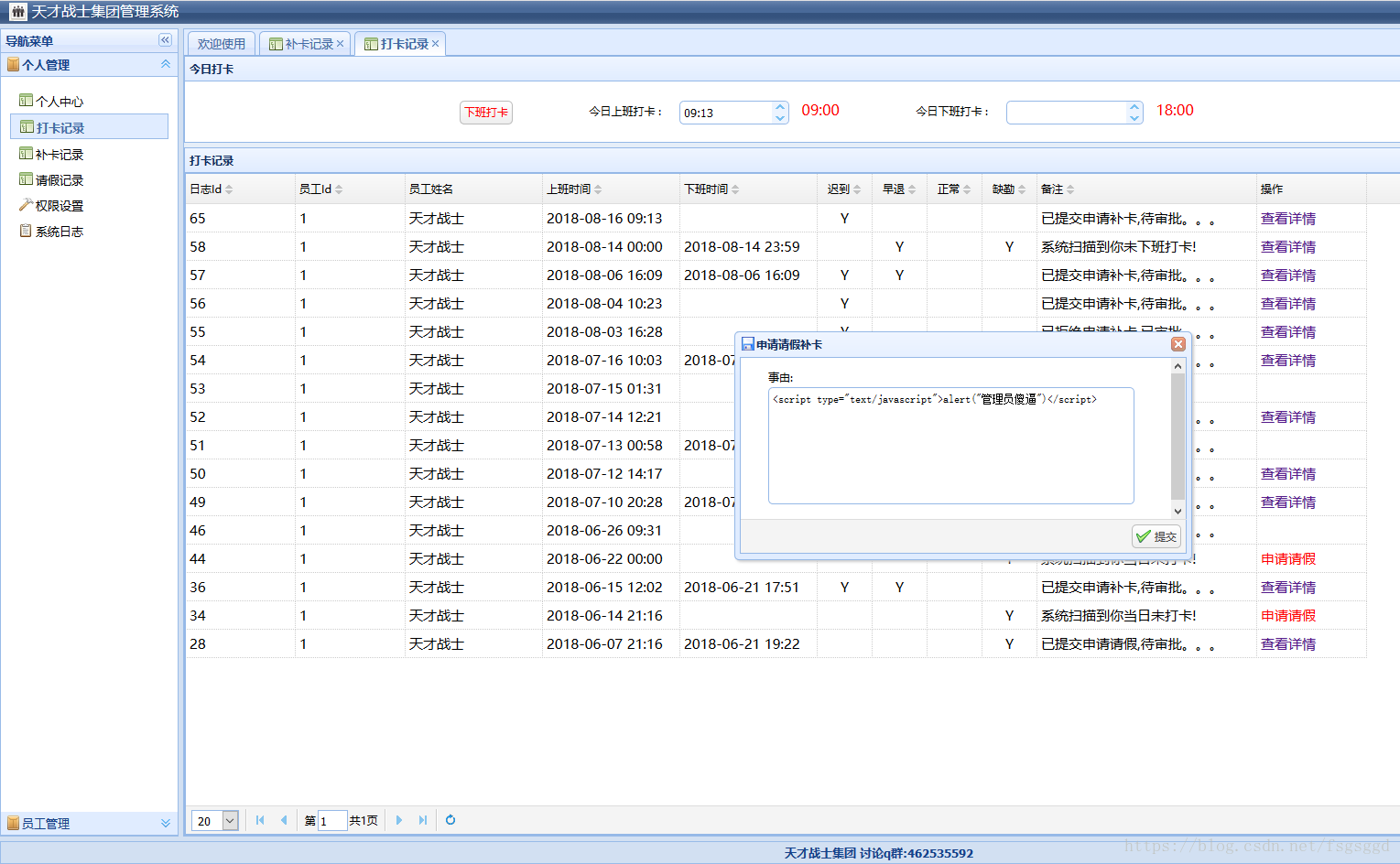Close the 补卡记录 tab
Screen dimensions: 1400x864
pos(341,44)
